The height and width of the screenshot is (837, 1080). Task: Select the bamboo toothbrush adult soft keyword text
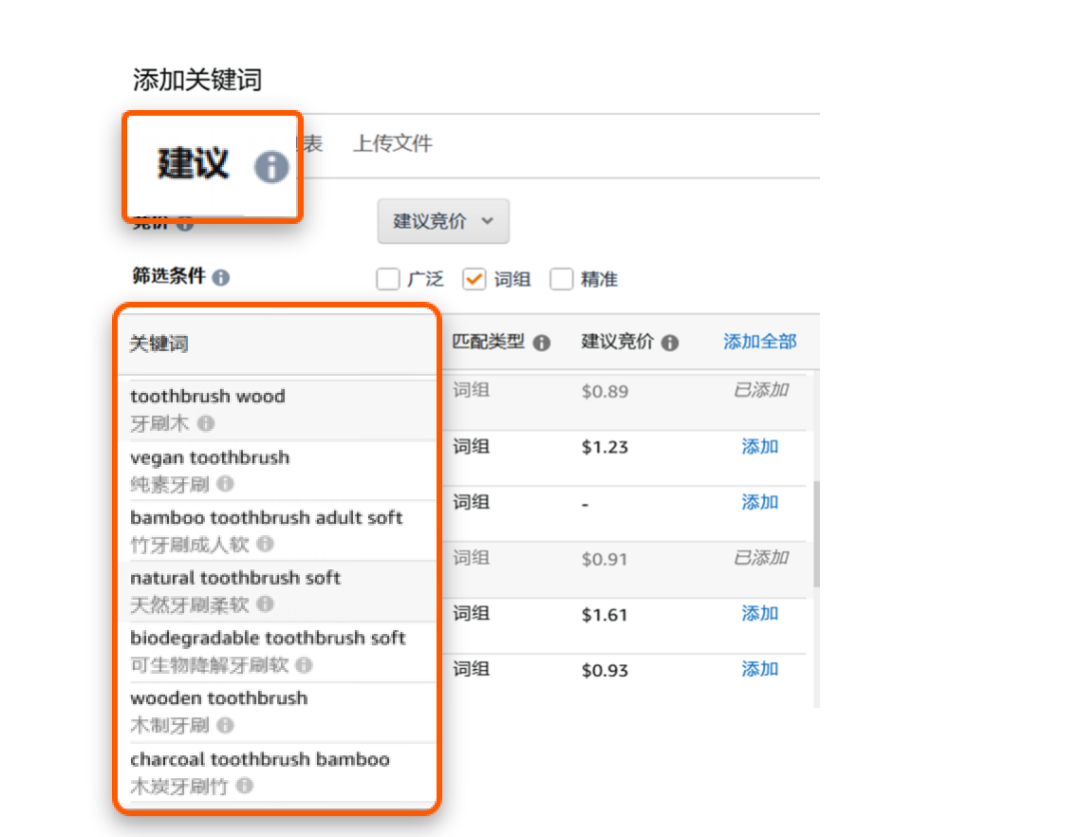click(267, 519)
